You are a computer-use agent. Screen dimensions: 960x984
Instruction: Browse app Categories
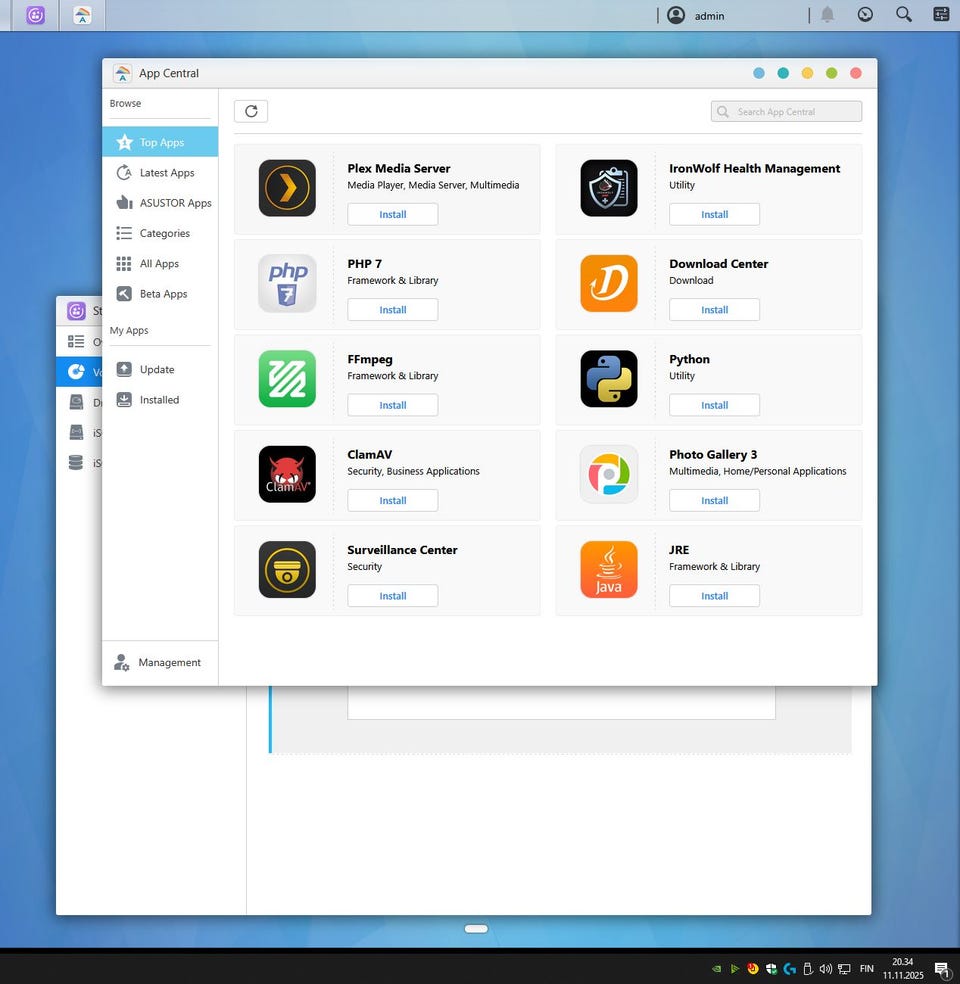point(160,233)
